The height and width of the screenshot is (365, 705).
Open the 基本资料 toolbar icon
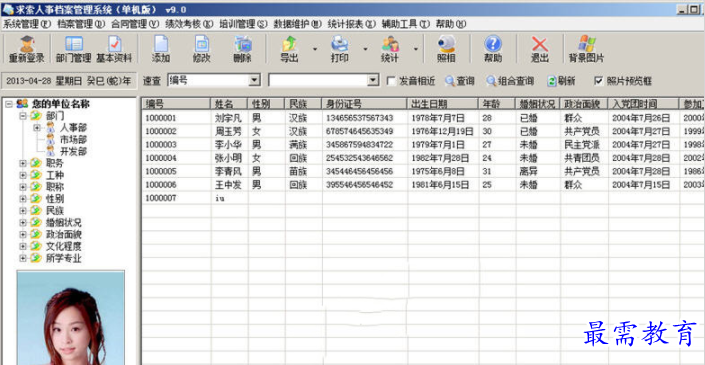[114, 49]
